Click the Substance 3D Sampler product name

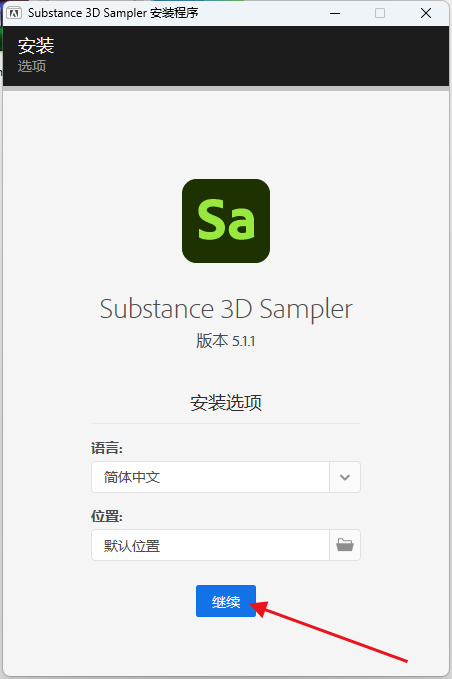click(226, 309)
